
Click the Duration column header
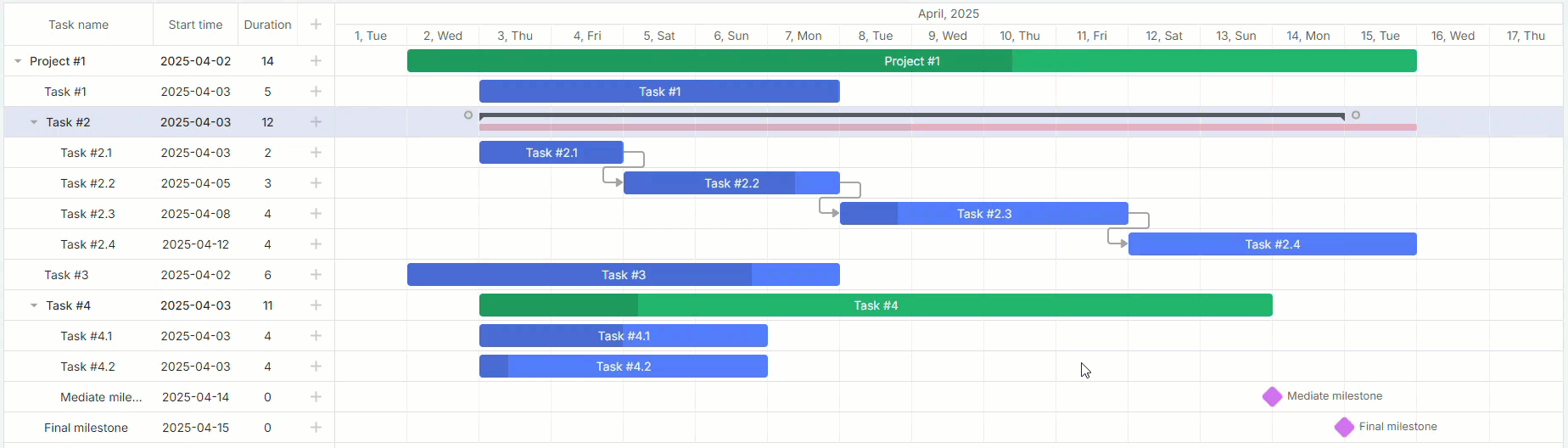point(267,25)
